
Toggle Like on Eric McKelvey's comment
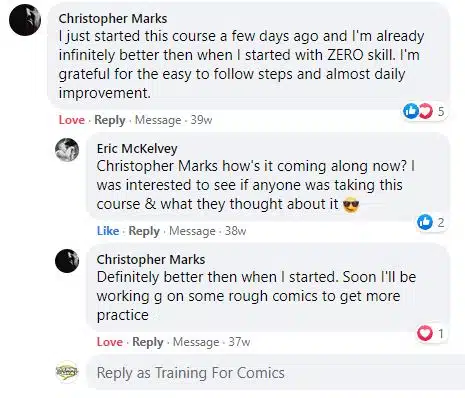click(108, 231)
